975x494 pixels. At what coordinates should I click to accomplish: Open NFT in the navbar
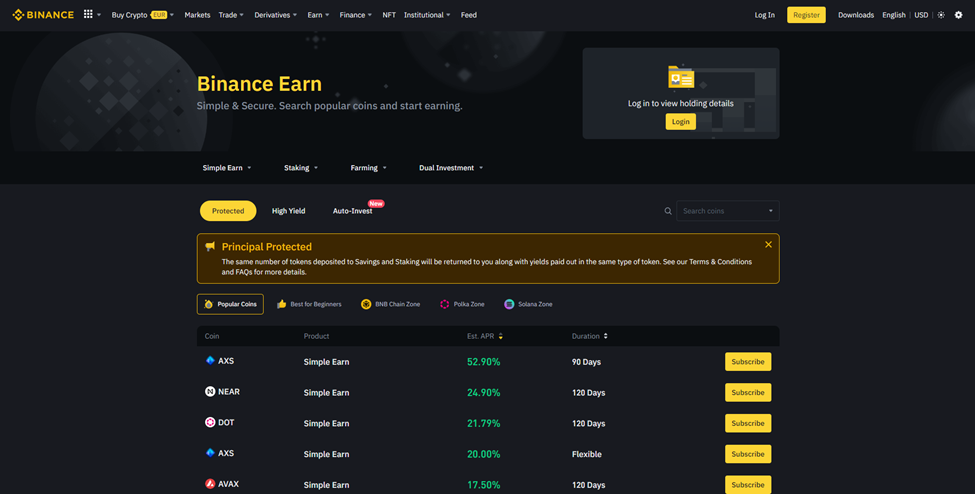[389, 15]
